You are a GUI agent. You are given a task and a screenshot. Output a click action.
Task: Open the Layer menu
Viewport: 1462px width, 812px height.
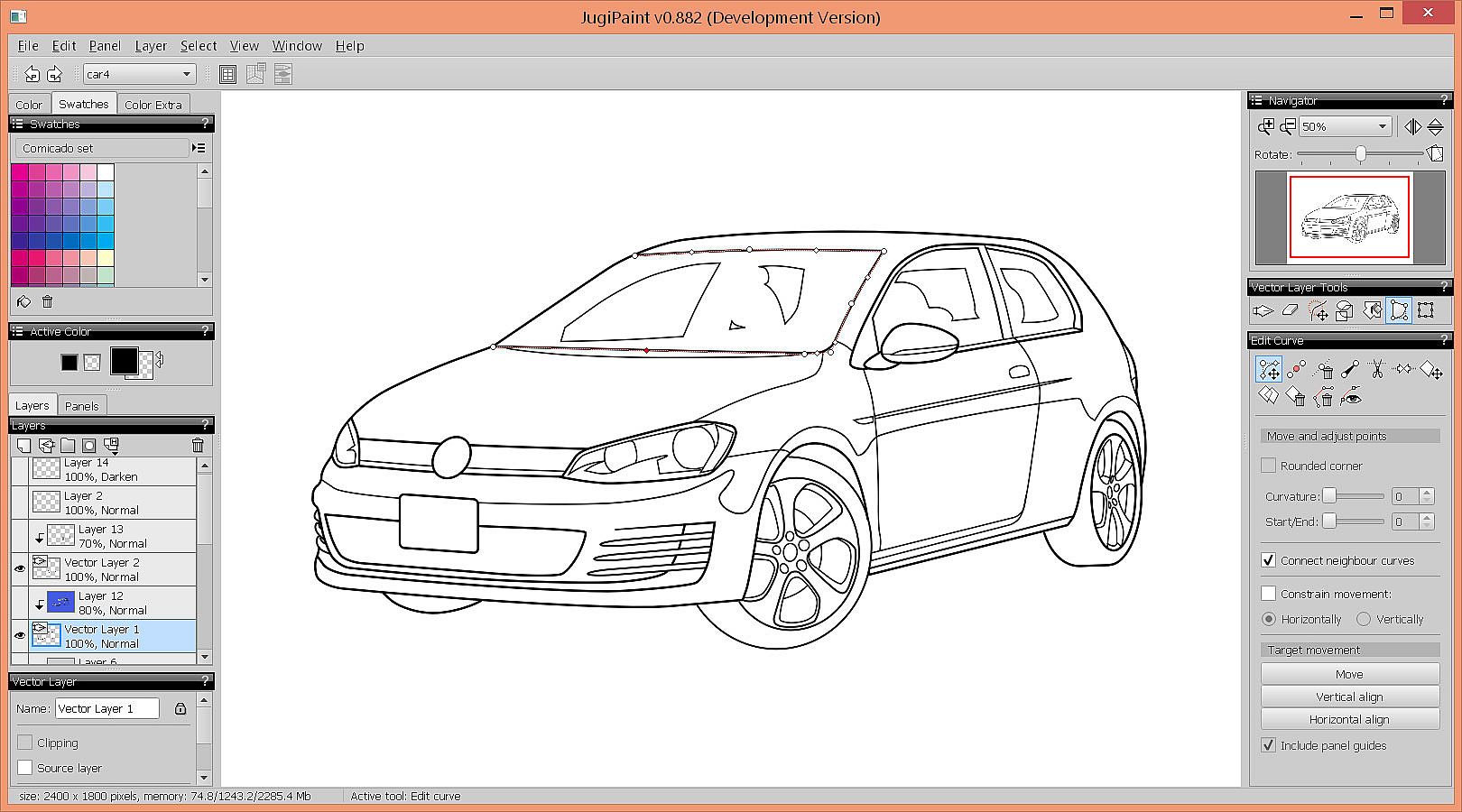[x=151, y=46]
